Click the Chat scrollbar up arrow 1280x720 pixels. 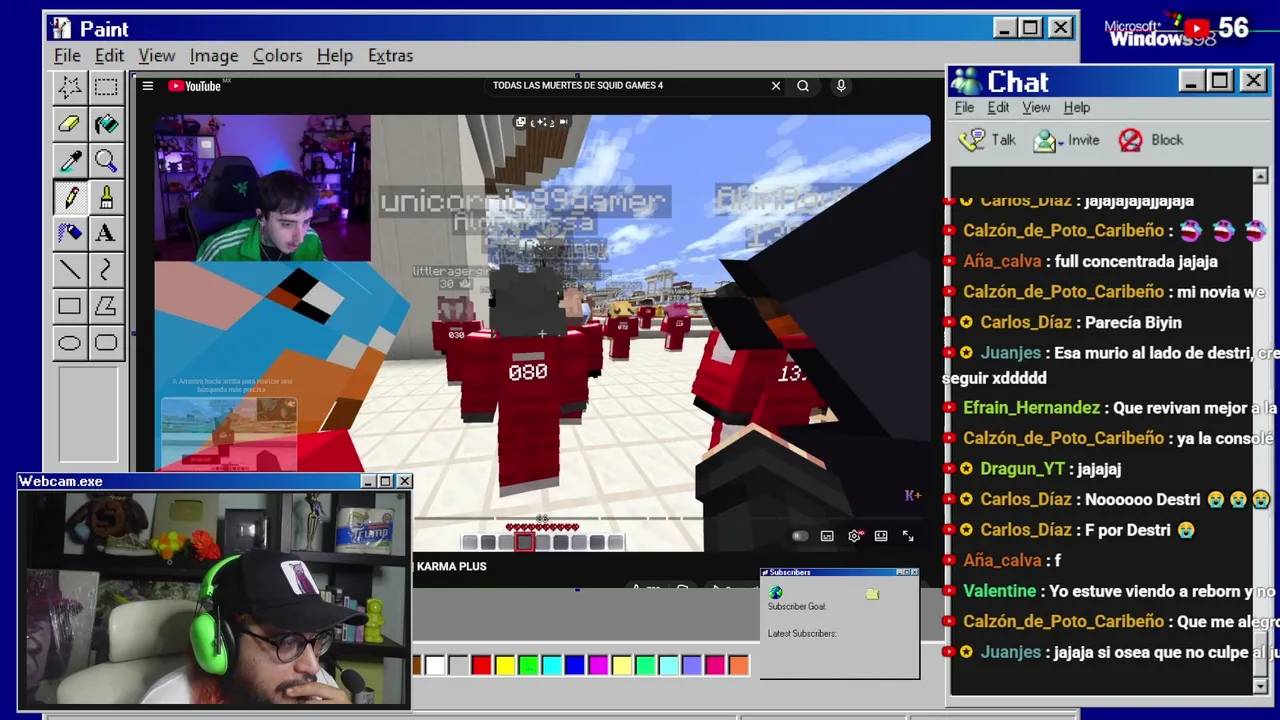pos(1260,176)
